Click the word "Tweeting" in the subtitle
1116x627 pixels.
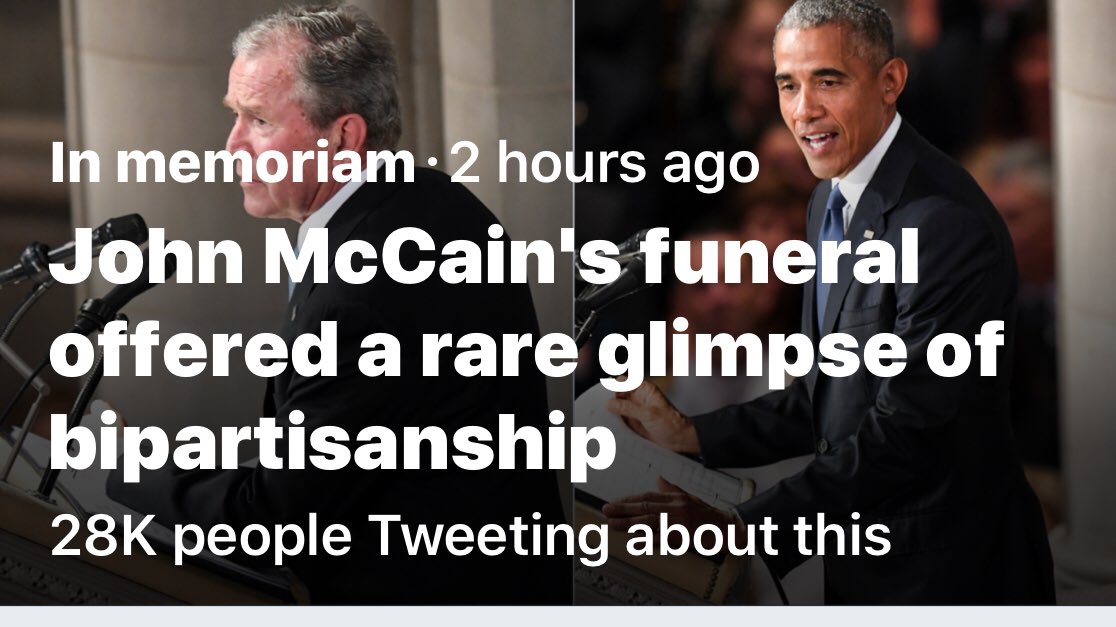coord(488,537)
